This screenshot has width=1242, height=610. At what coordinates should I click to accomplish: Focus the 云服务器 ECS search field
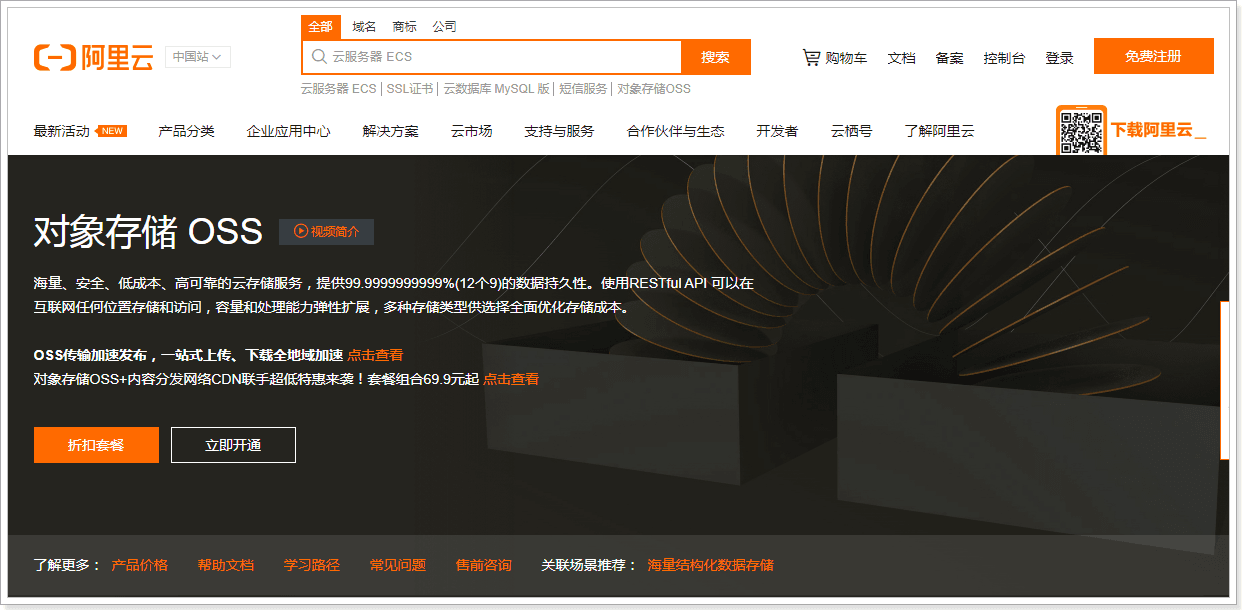[500, 57]
